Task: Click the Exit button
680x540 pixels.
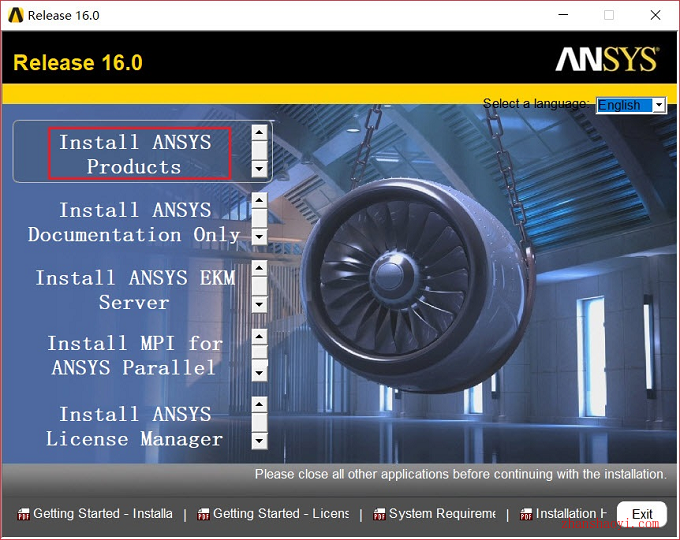Action: [642, 514]
